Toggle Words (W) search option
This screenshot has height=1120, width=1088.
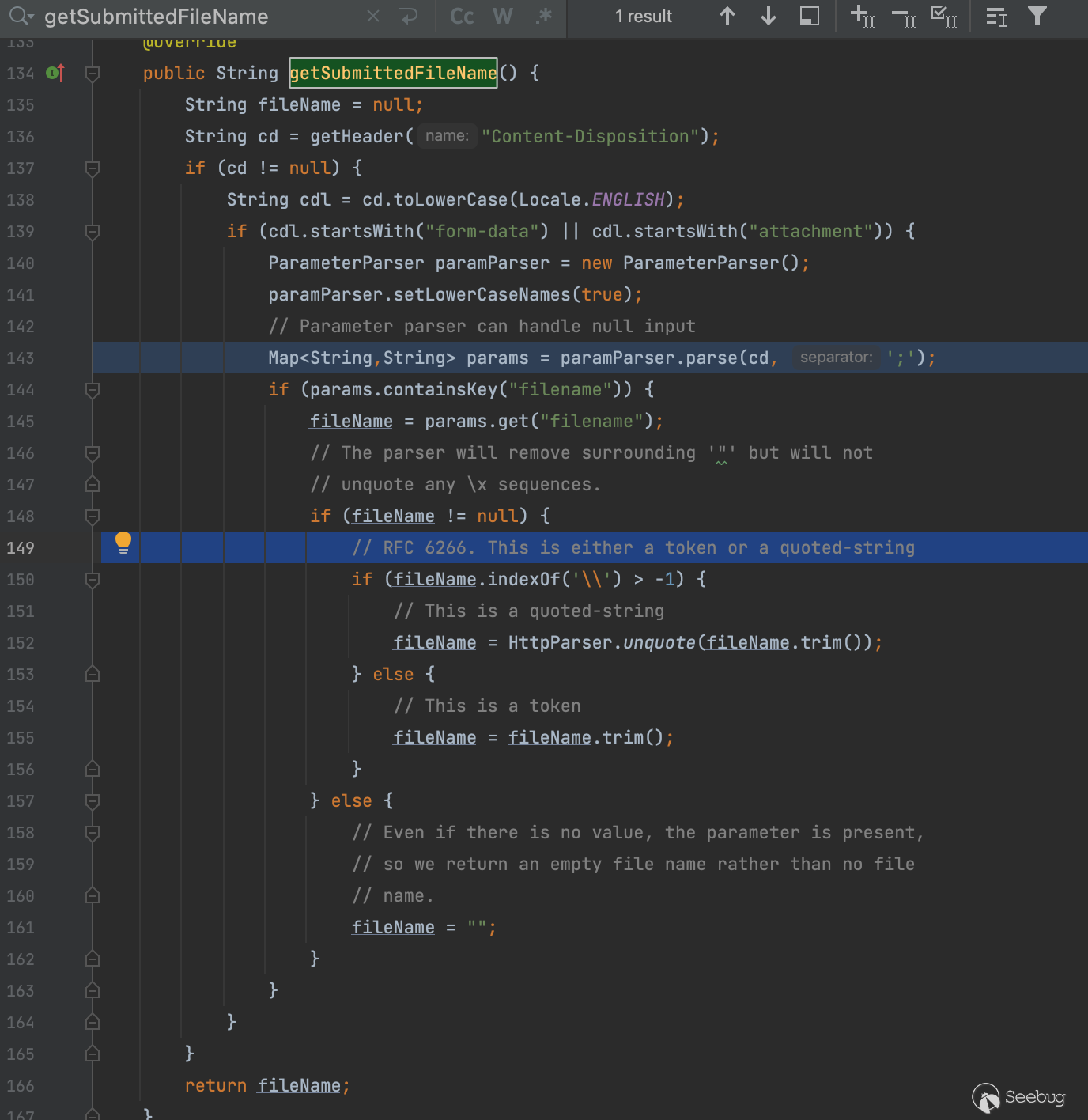[503, 17]
